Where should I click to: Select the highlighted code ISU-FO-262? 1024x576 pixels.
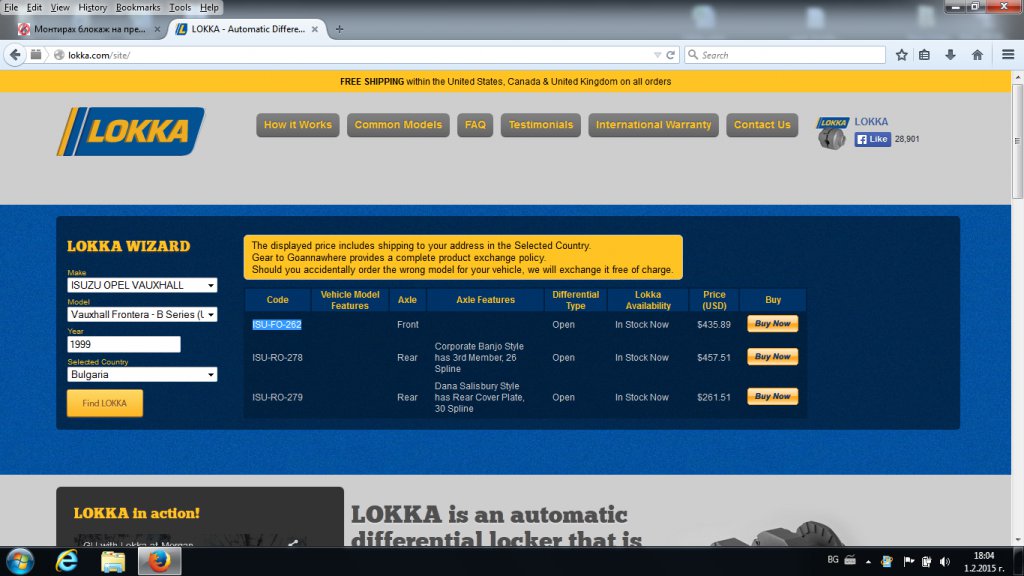(277, 325)
